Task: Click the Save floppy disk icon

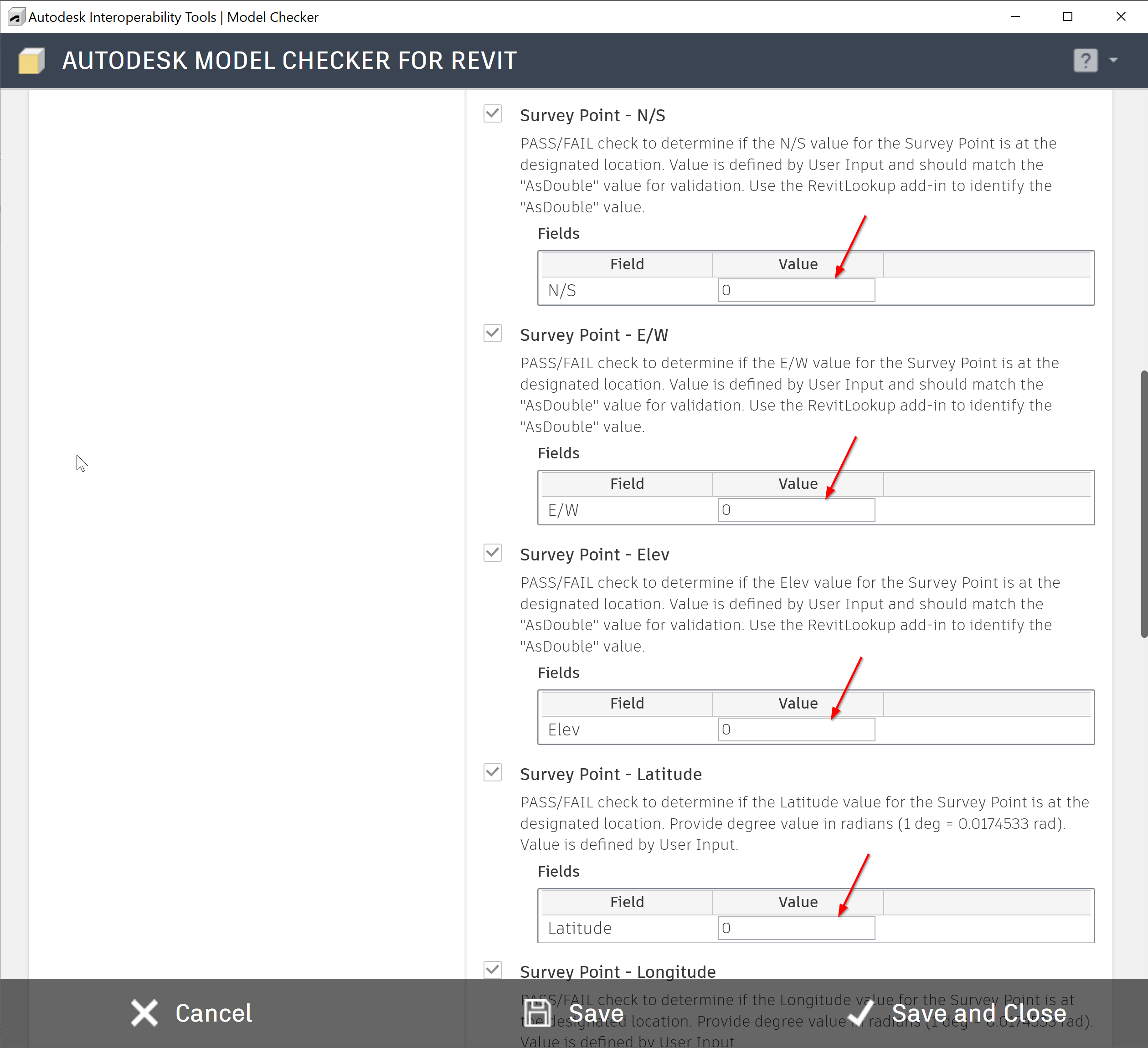Action: (537, 1013)
